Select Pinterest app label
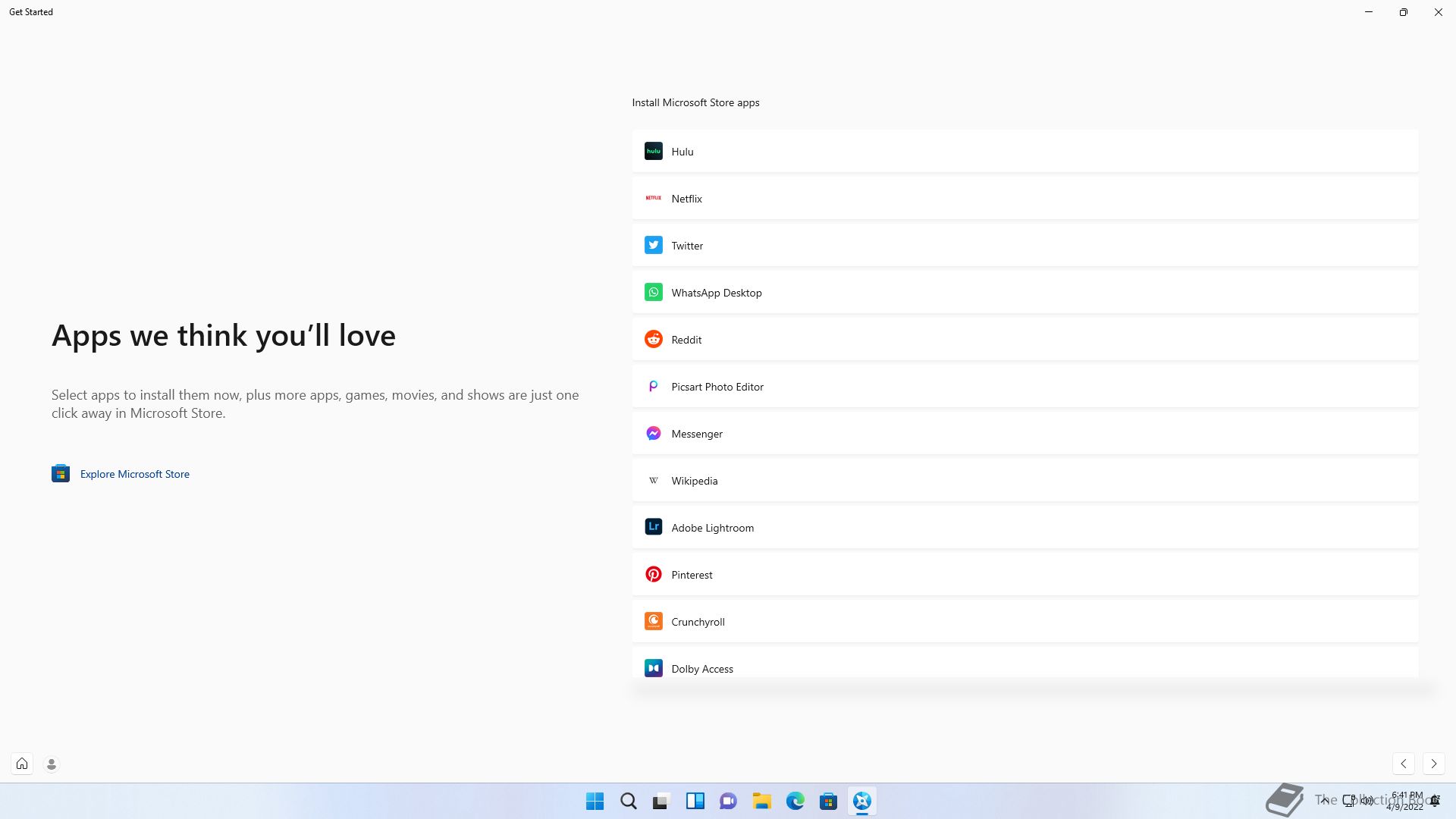Image resolution: width=1456 pixels, height=819 pixels. click(x=692, y=575)
